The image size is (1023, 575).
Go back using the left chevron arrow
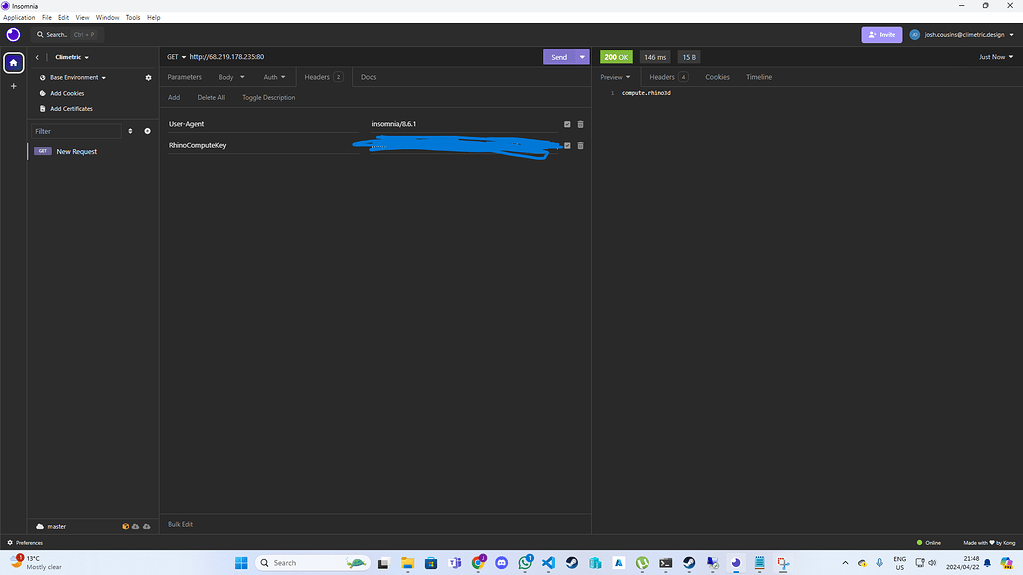(37, 57)
